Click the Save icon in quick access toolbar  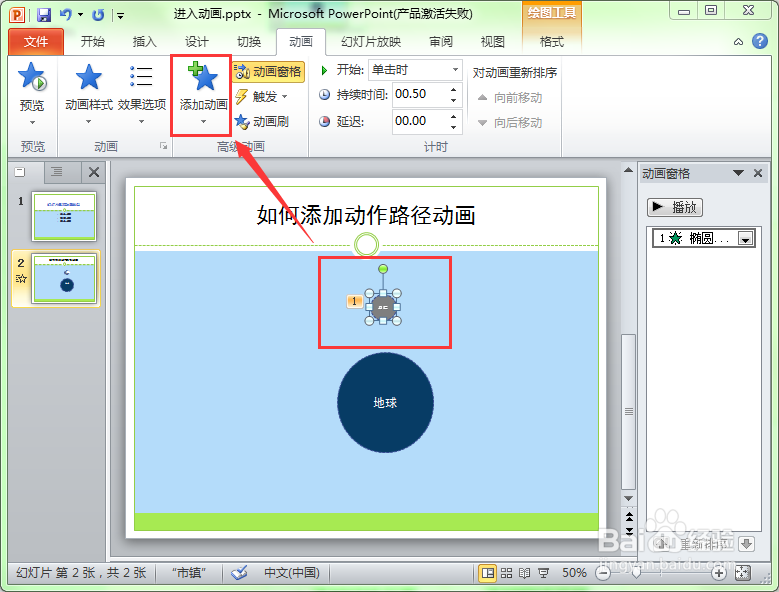[x=44, y=15]
